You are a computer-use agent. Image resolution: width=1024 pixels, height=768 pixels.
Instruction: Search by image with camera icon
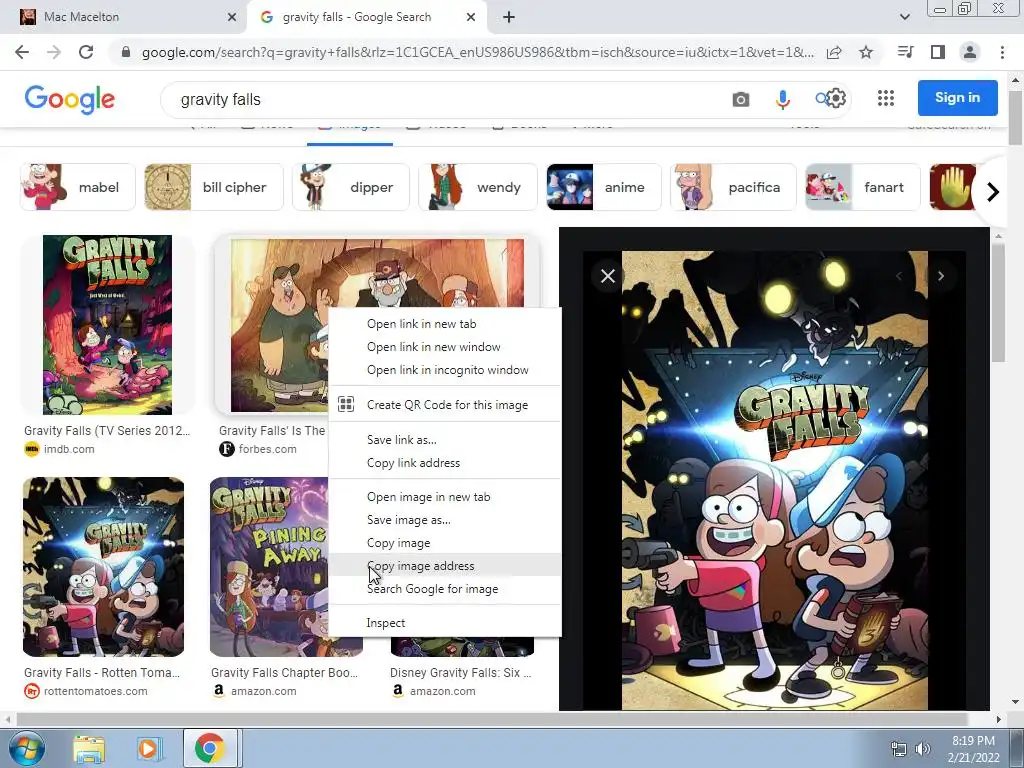click(x=741, y=99)
